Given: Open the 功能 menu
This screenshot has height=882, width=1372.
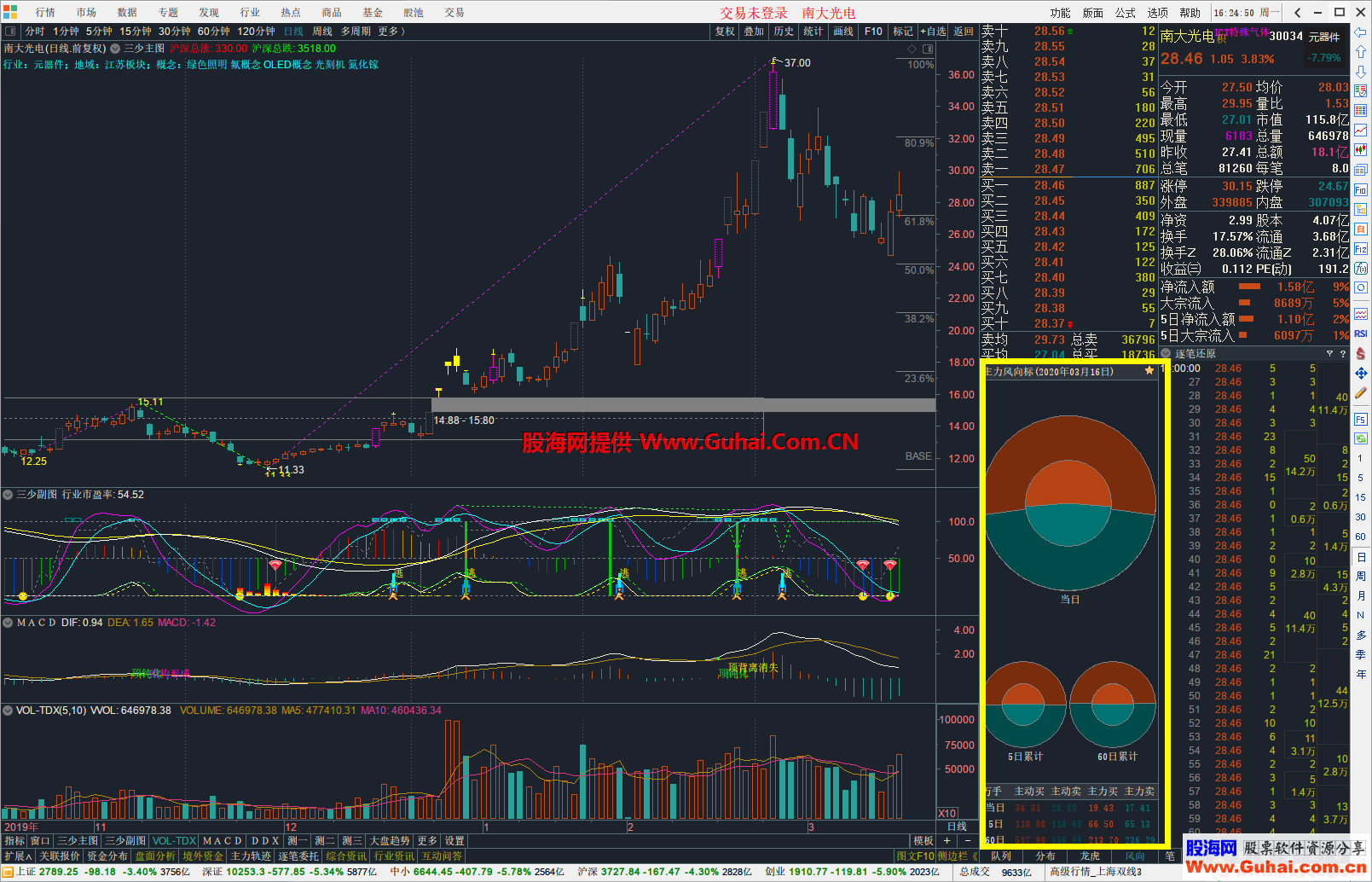Looking at the screenshot, I should pyautogui.click(x=1061, y=13).
